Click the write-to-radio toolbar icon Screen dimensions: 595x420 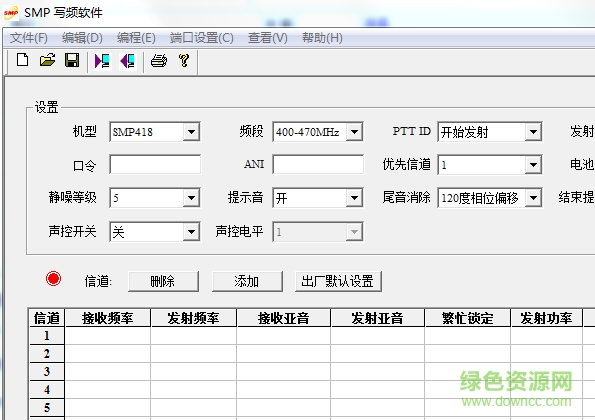pos(128,61)
